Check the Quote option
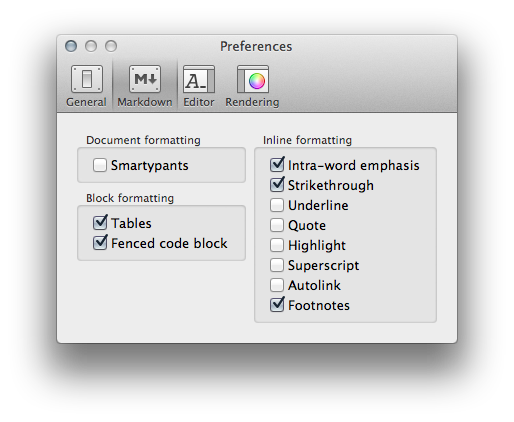The height and width of the screenshot is (422, 514). 277,225
